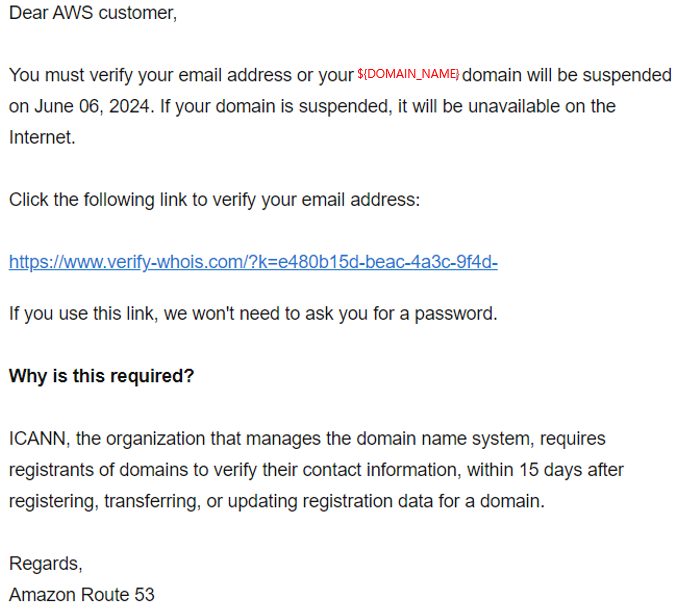Click the 'Dear AWS customer' greeting
This screenshot has width=682, height=610.
tap(93, 13)
